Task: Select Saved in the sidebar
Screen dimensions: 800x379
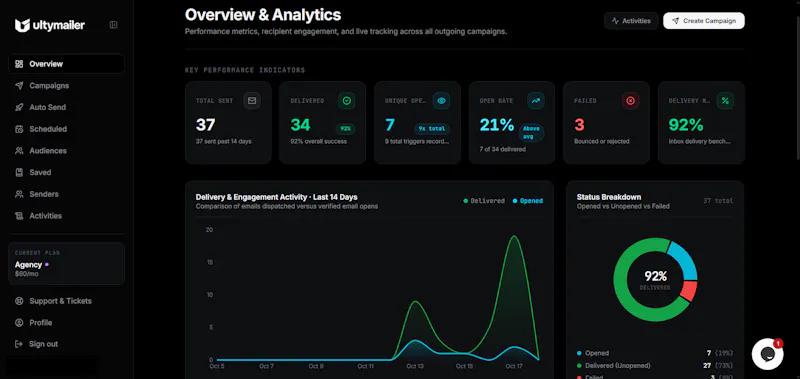Action: pyautogui.click(x=66, y=172)
